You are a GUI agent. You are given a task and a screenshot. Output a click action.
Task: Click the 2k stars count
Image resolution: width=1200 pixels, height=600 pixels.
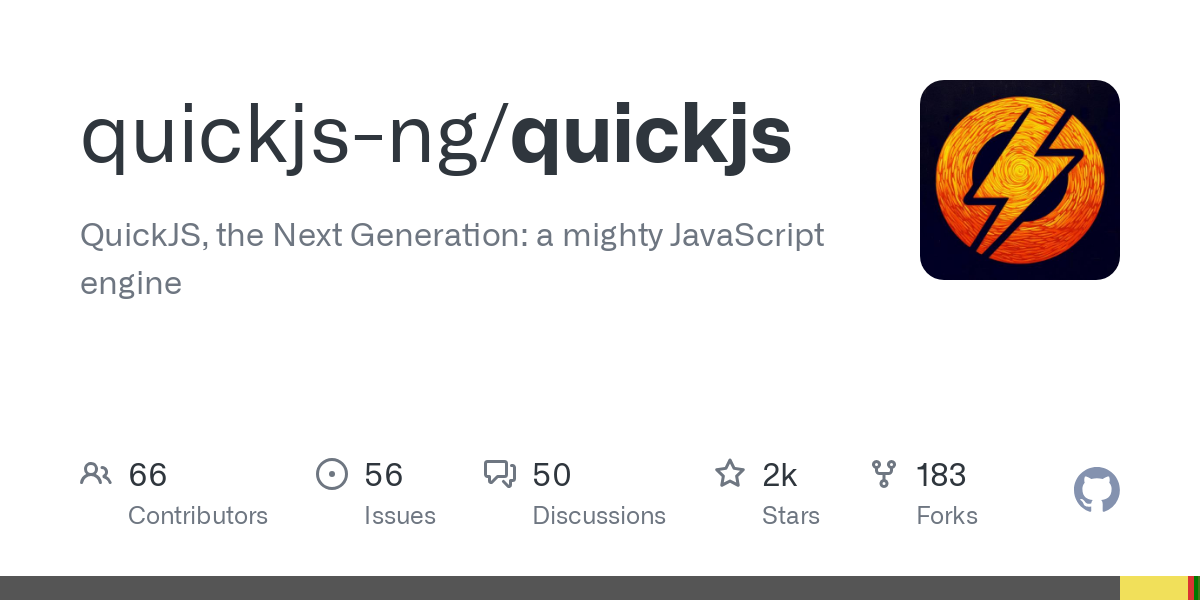pos(780,475)
